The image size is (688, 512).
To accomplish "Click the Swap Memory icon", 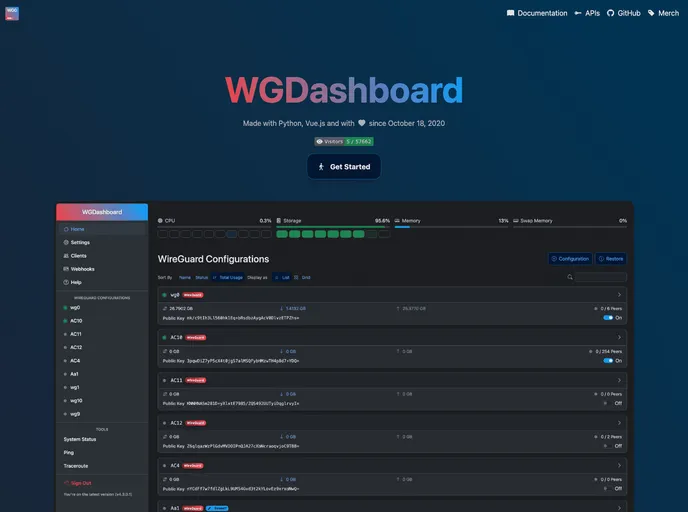I will (x=516, y=221).
